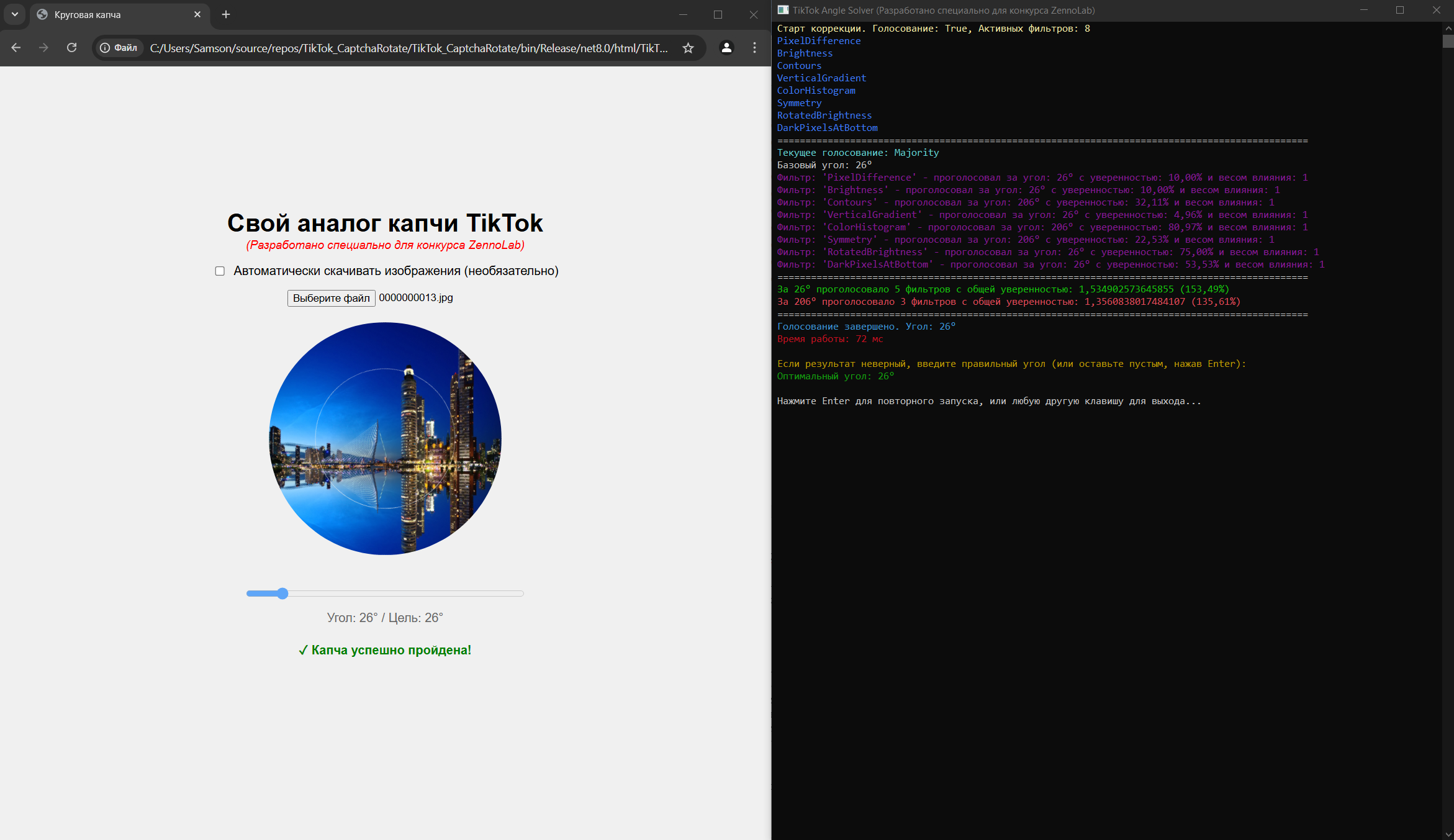The width and height of the screenshot is (1454, 840).
Task: Open Chrome three-dot menu
Action: 754,48
